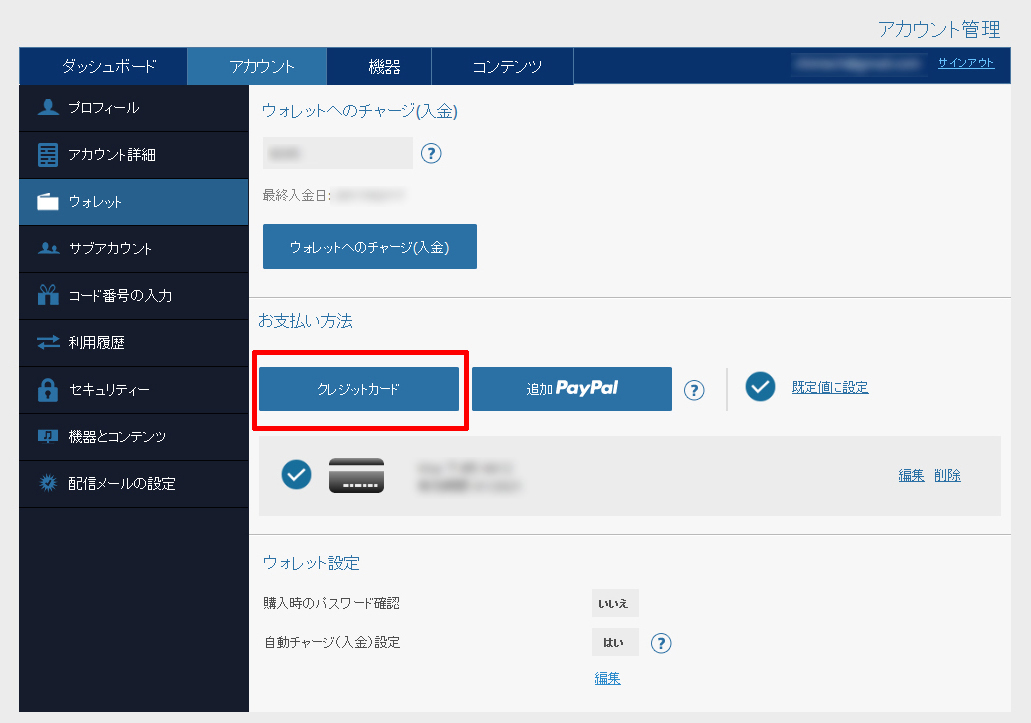Click the account details list icon
Viewport: 1031px width, 723px height.
[x=48, y=154]
